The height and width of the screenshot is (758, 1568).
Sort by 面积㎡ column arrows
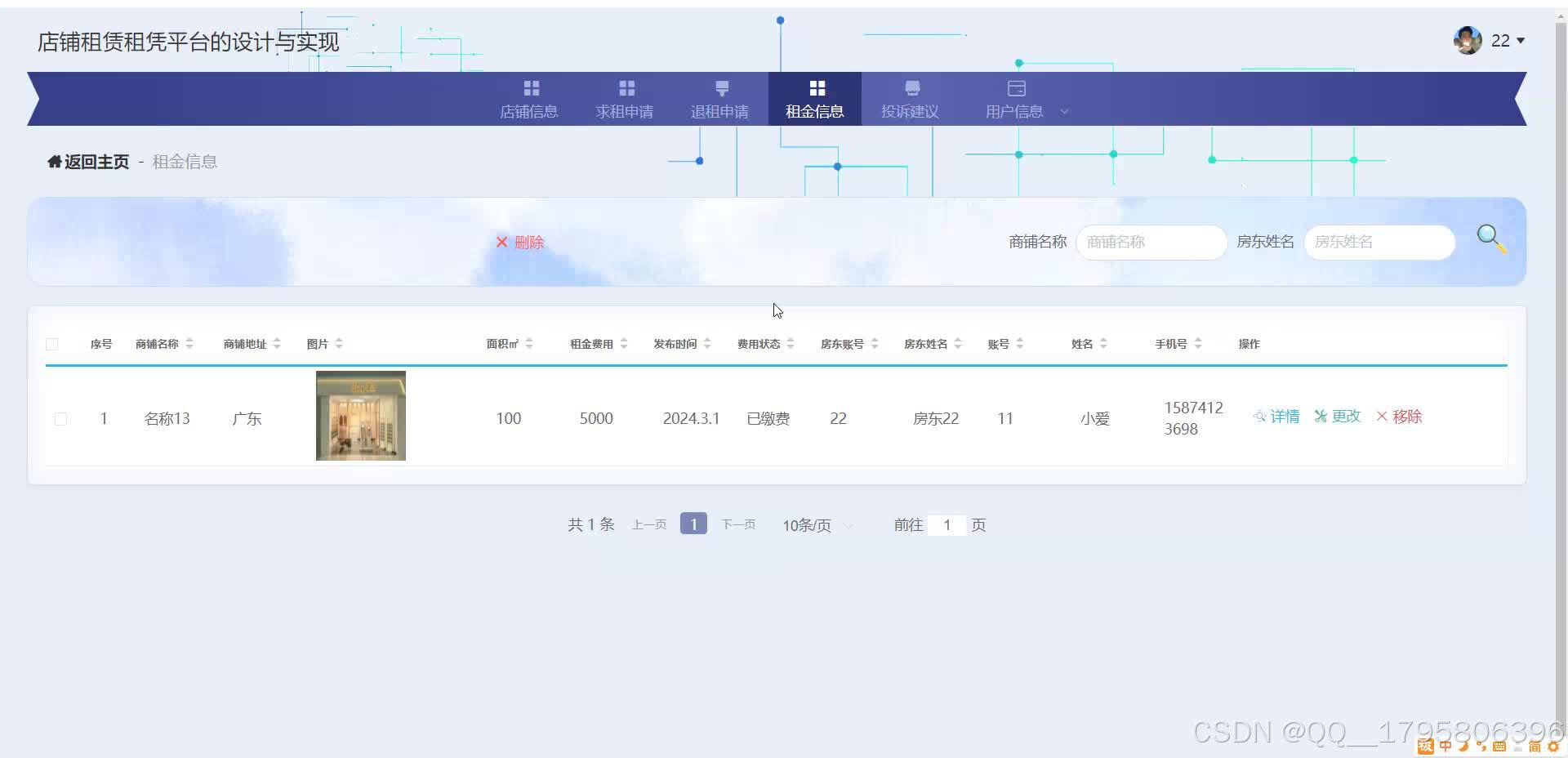coord(529,344)
